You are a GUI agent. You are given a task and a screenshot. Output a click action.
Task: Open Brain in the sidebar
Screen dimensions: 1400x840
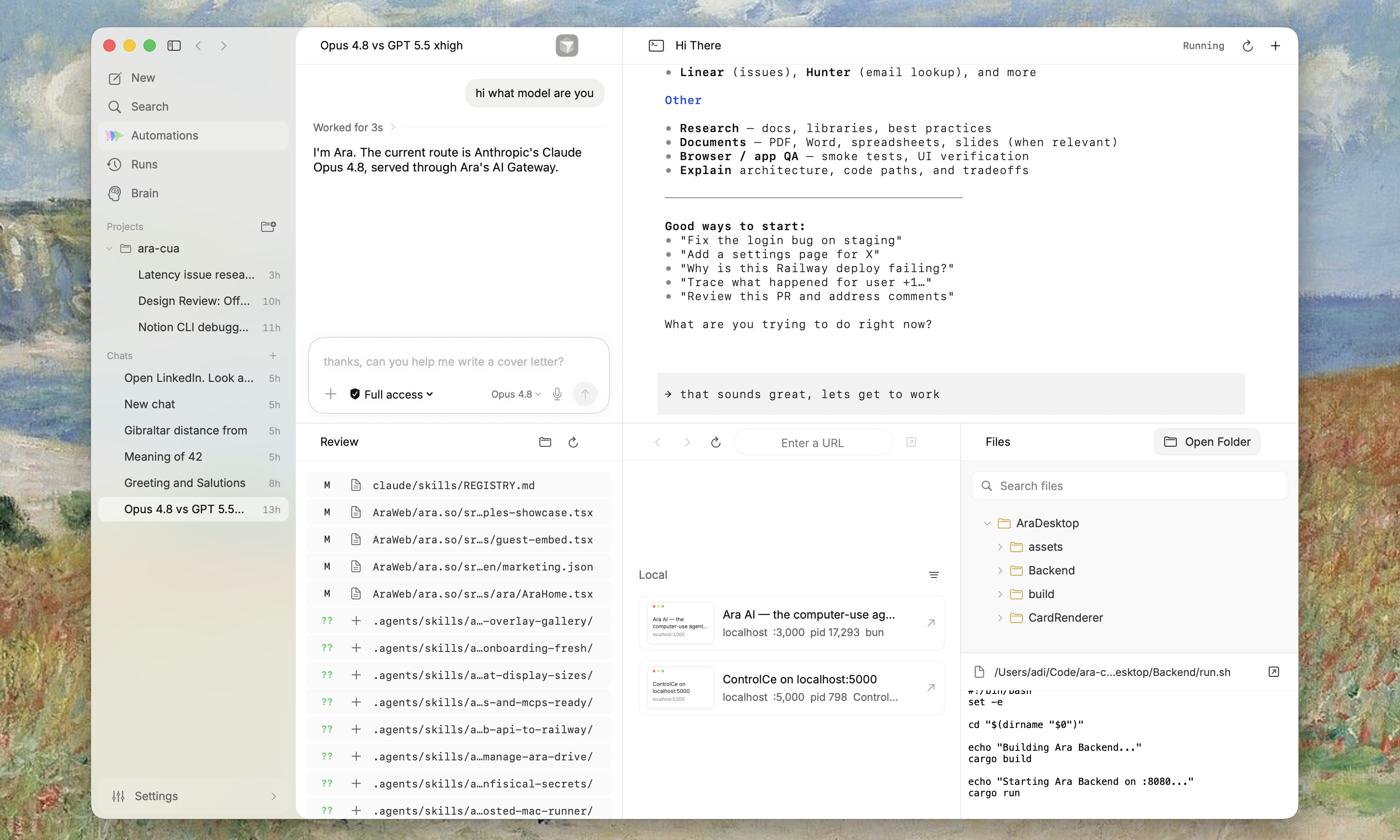pyautogui.click(x=193, y=193)
